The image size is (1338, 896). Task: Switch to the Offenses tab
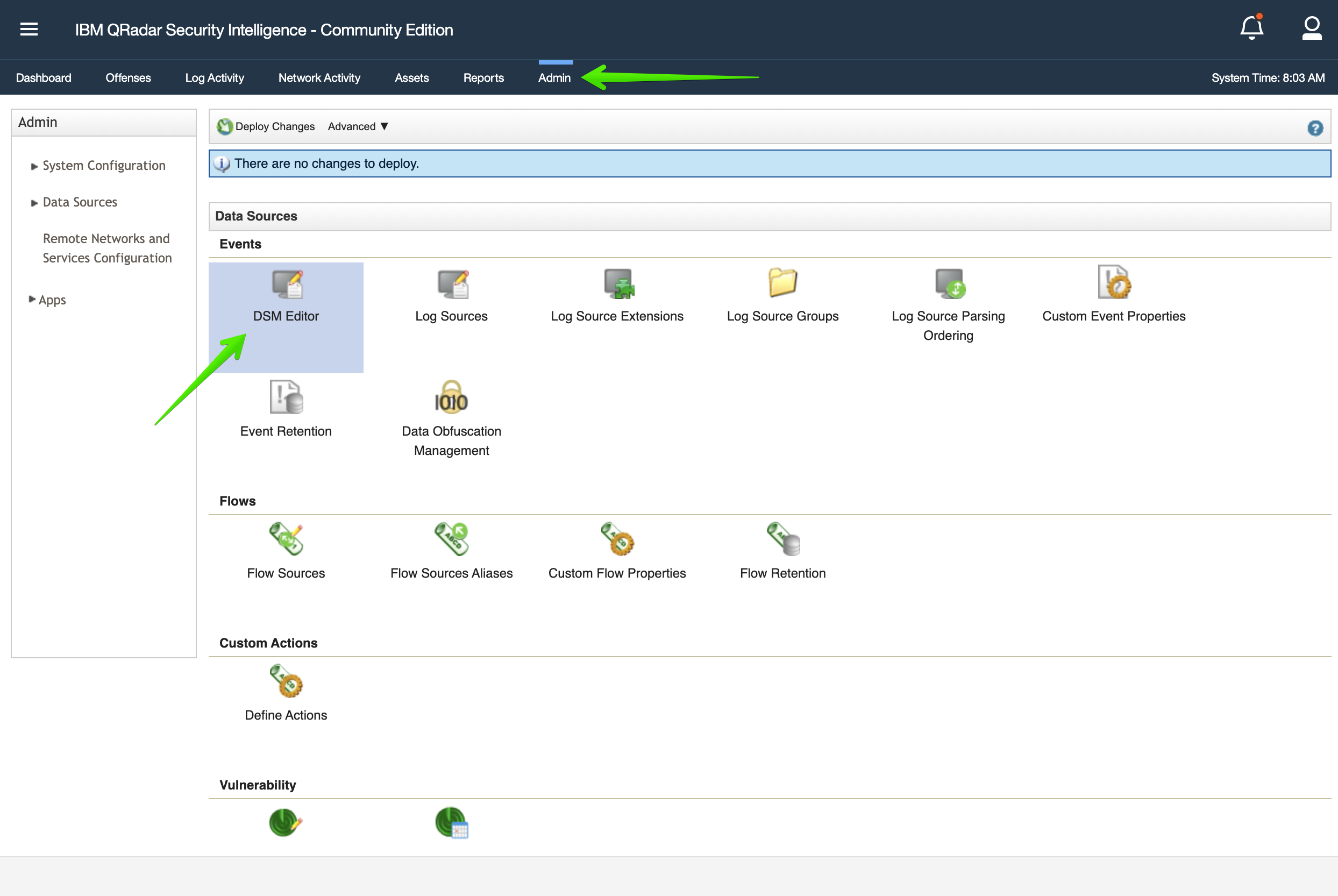pos(128,77)
